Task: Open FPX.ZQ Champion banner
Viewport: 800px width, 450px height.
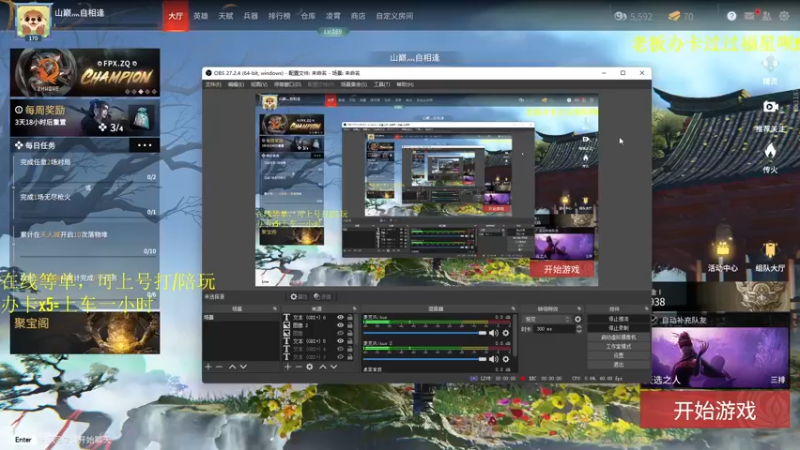Action: [85, 72]
